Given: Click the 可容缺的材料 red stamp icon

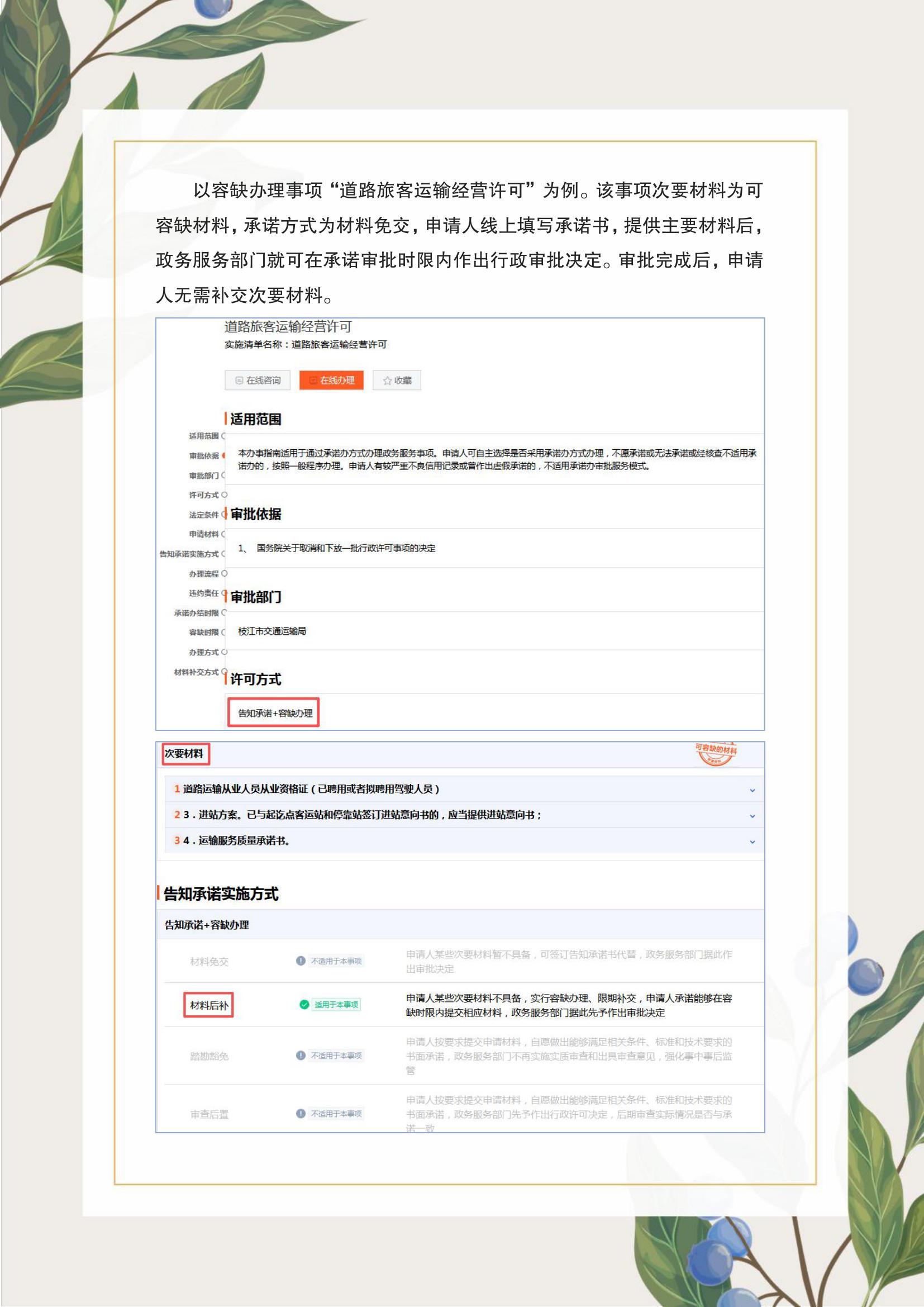Looking at the screenshot, I should pos(716,754).
